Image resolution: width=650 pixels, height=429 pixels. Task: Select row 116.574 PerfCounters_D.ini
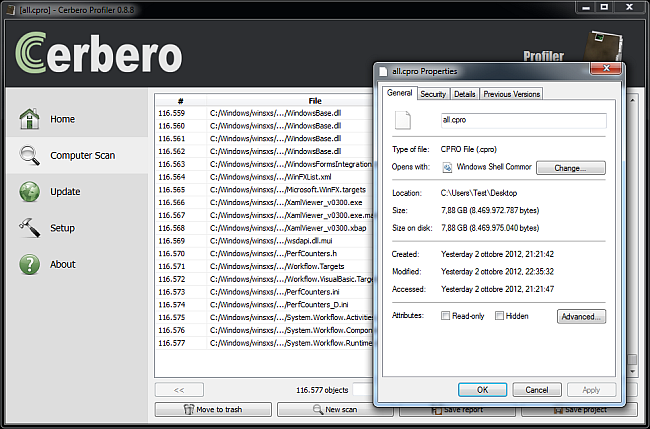pyautogui.click(x=264, y=305)
